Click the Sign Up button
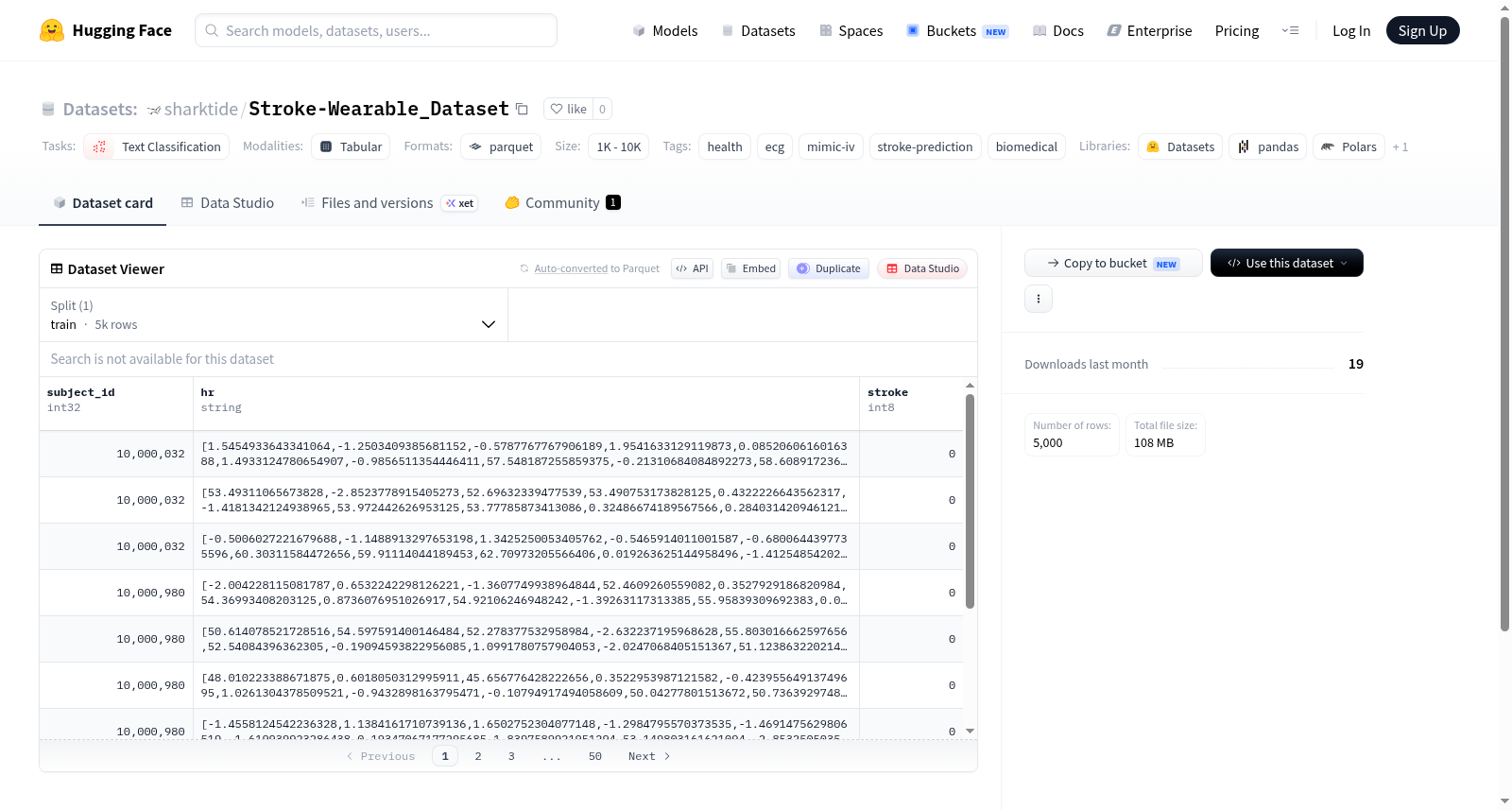 (1422, 30)
